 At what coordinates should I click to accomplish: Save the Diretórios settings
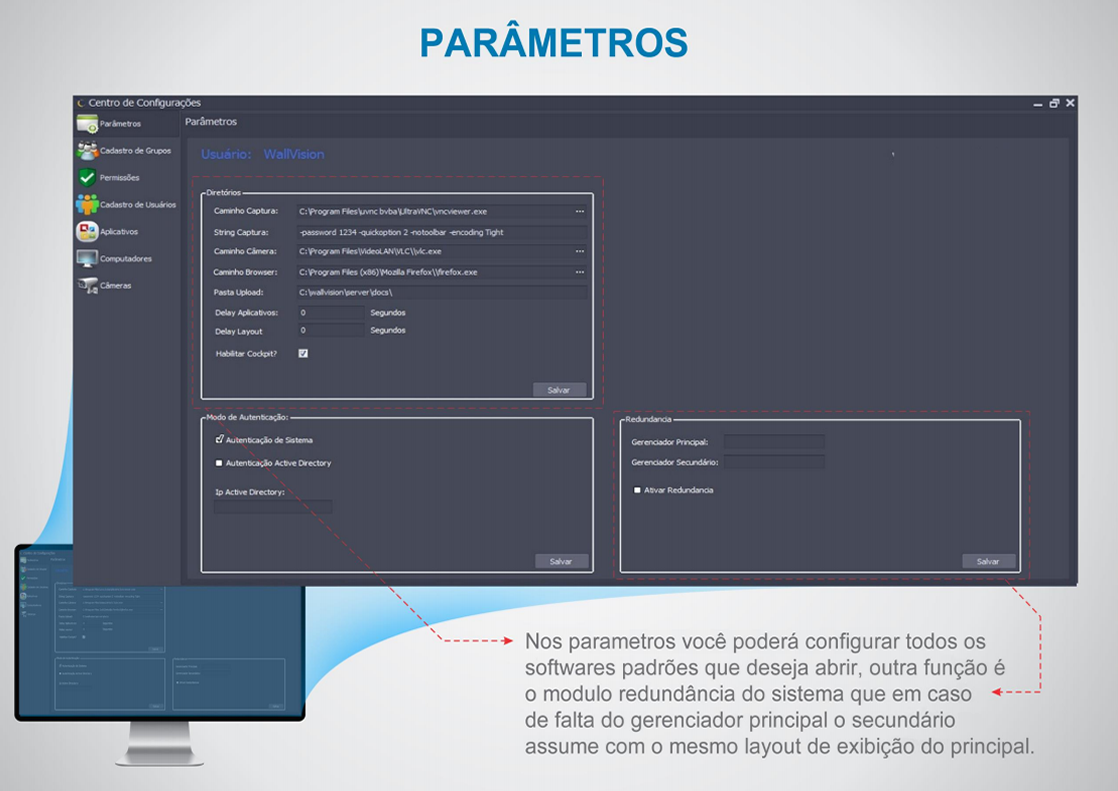point(559,390)
